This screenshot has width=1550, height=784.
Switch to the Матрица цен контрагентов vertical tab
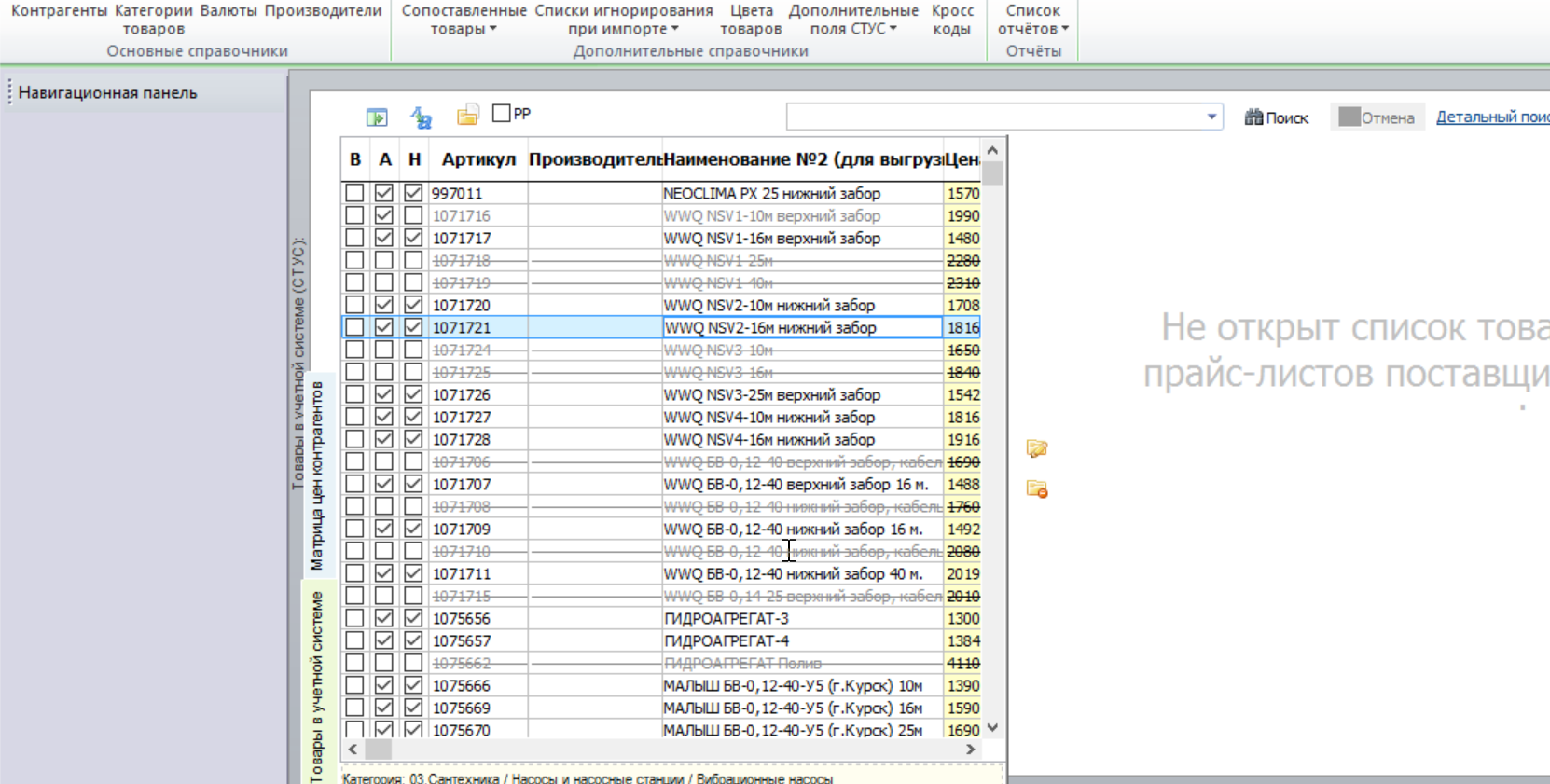click(317, 475)
